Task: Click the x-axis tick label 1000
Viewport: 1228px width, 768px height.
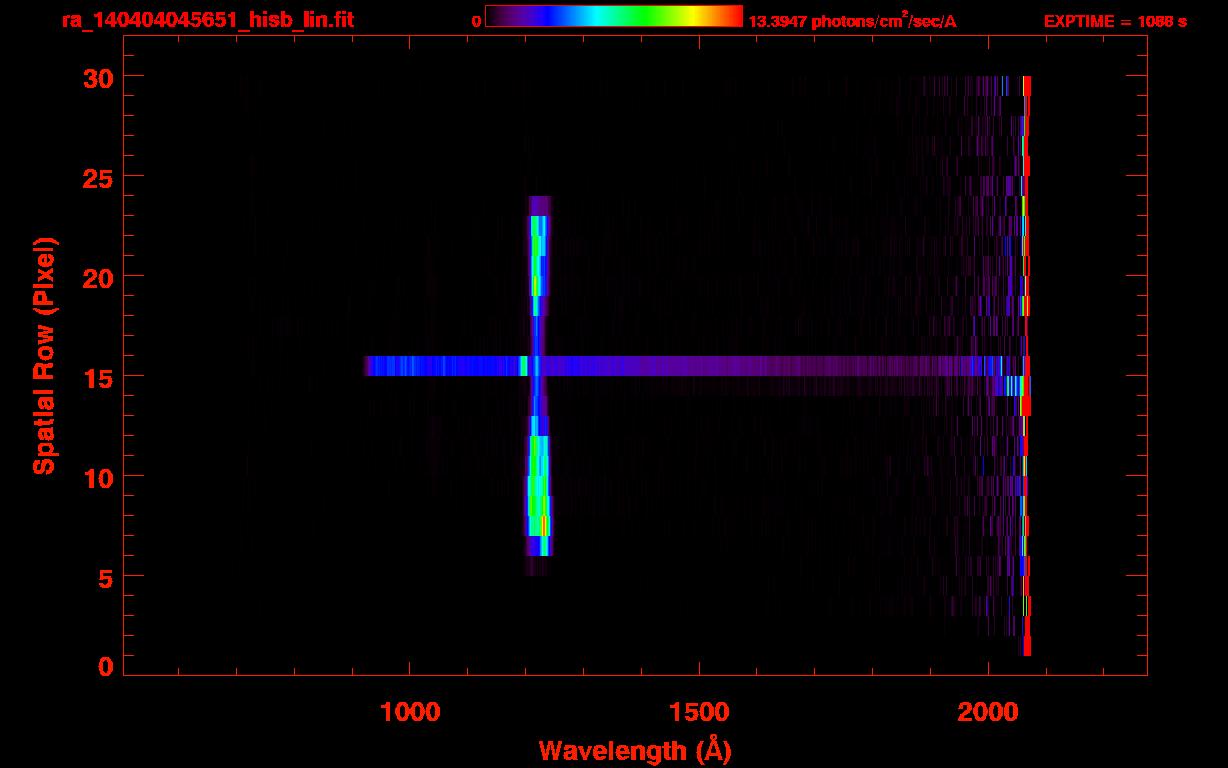Action: [409, 711]
